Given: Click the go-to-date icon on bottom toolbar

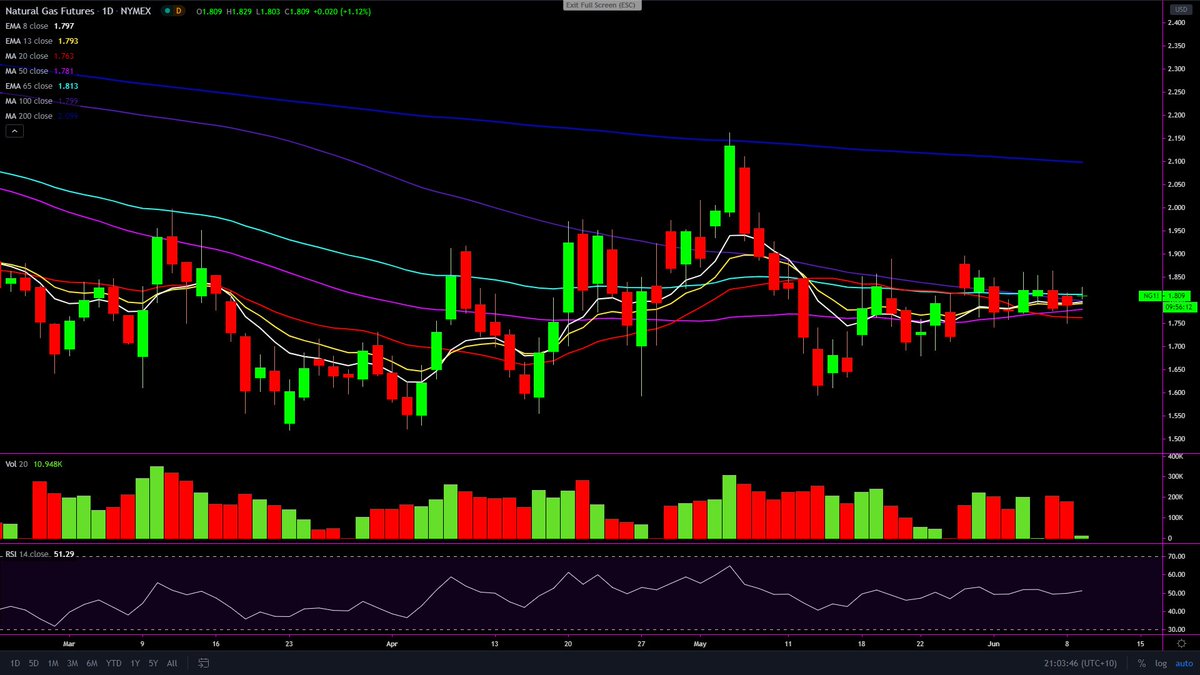Looking at the screenshot, I should pos(203,662).
